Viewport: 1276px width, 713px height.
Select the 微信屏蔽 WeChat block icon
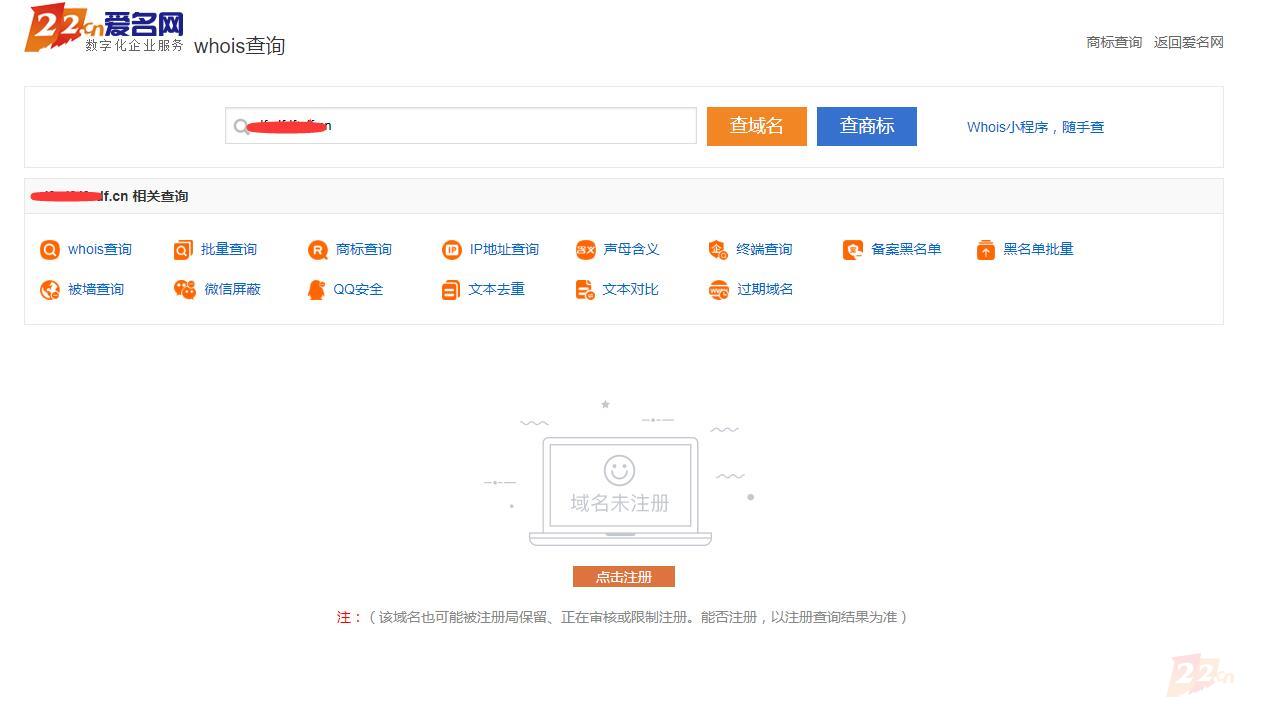pyautogui.click(x=218, y=289)
